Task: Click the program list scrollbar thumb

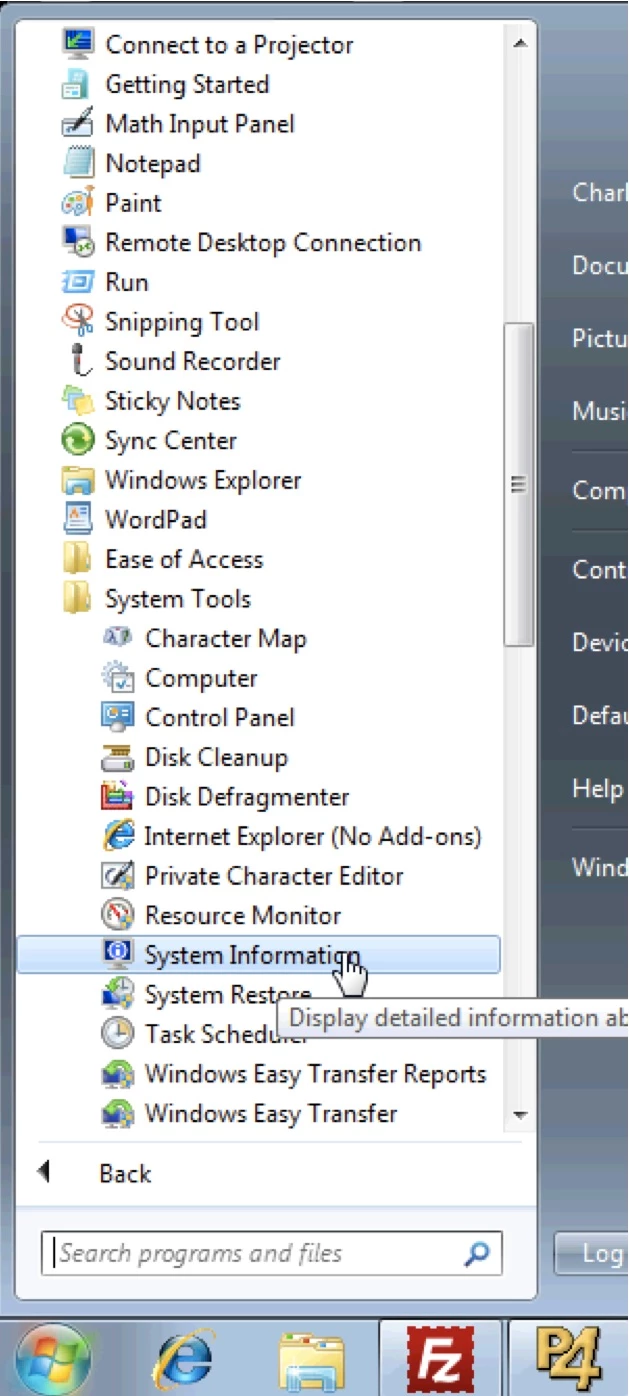Action: click(x=519, y=485)
